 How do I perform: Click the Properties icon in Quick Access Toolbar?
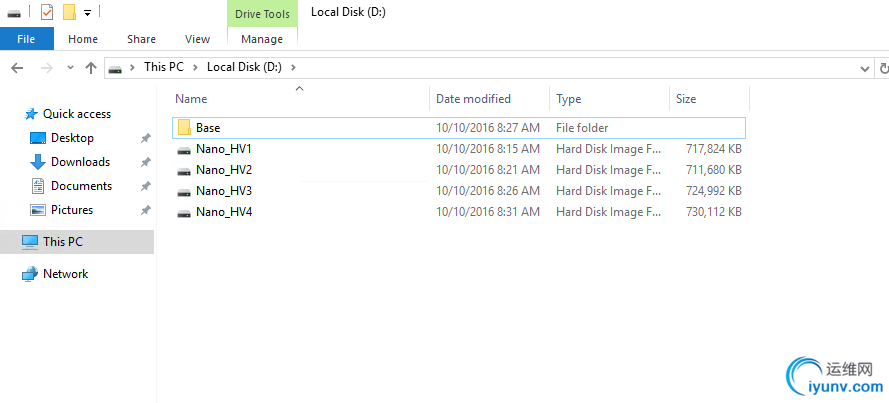point(47,12)
